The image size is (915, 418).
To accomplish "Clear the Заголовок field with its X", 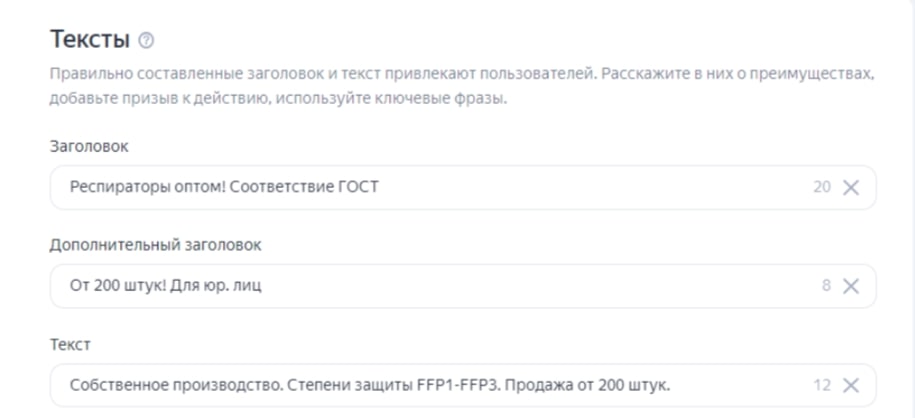I will (x=851, y=187).
